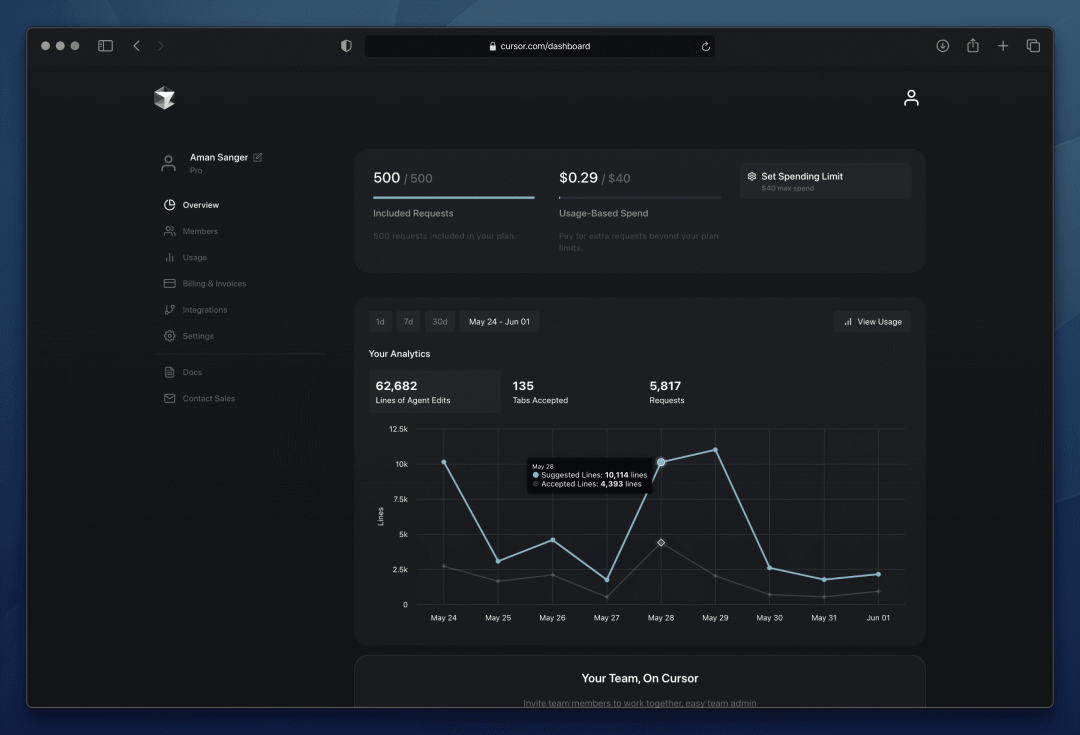Show tab overview icon
1080x735 pixels.
(1033, 45)
